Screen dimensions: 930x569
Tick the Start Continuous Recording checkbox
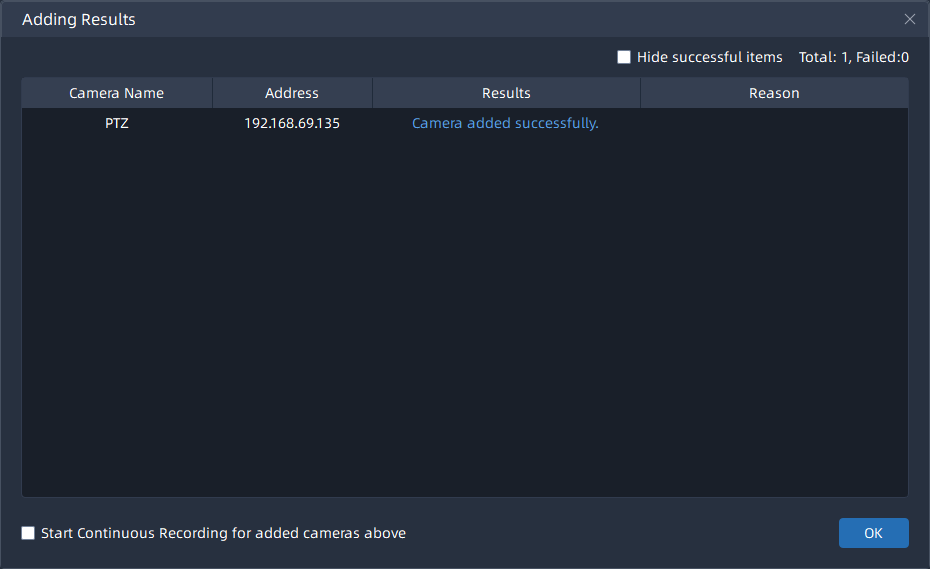click(28, 533)
